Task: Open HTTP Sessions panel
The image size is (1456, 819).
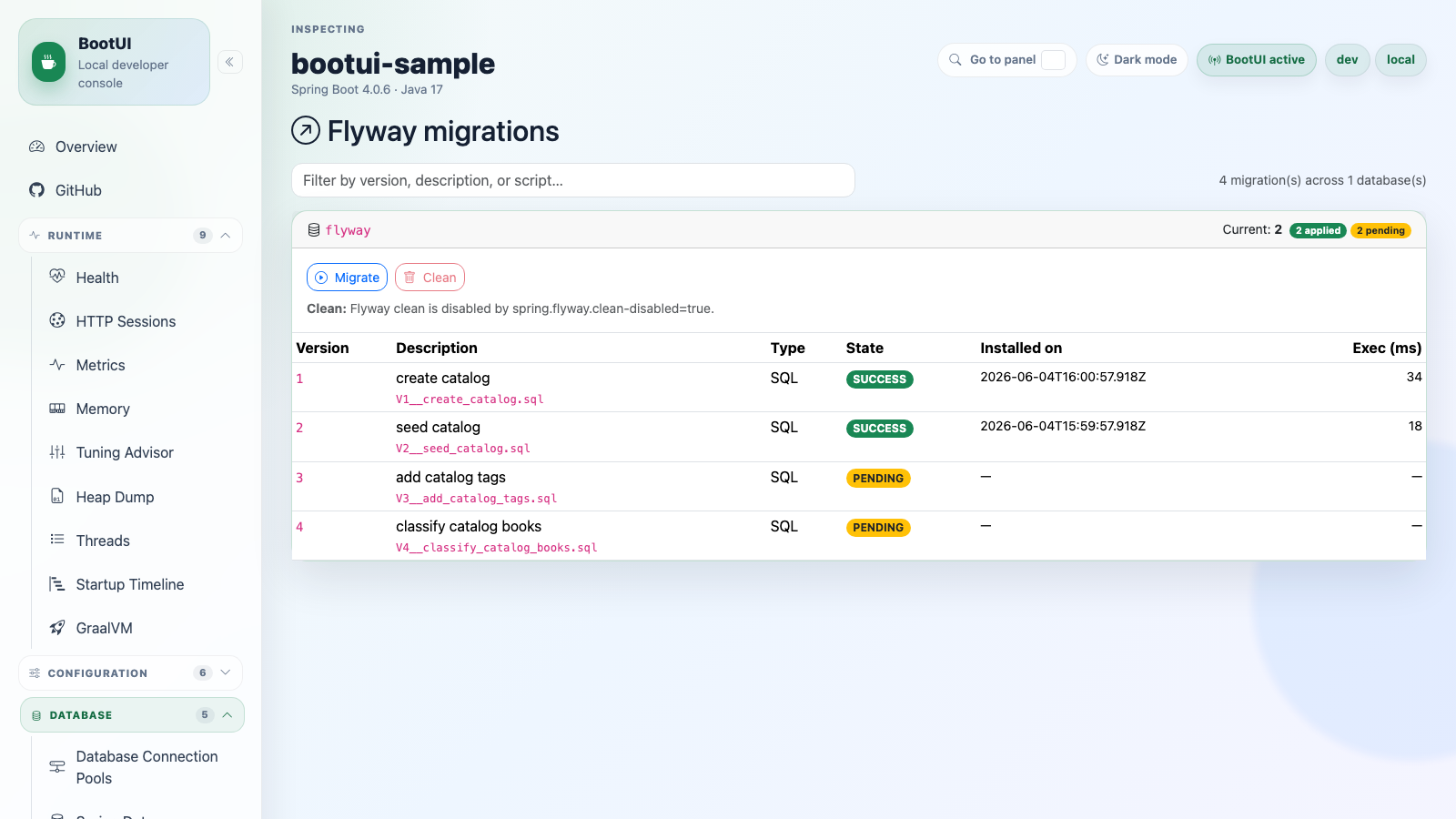Action: 126,321
